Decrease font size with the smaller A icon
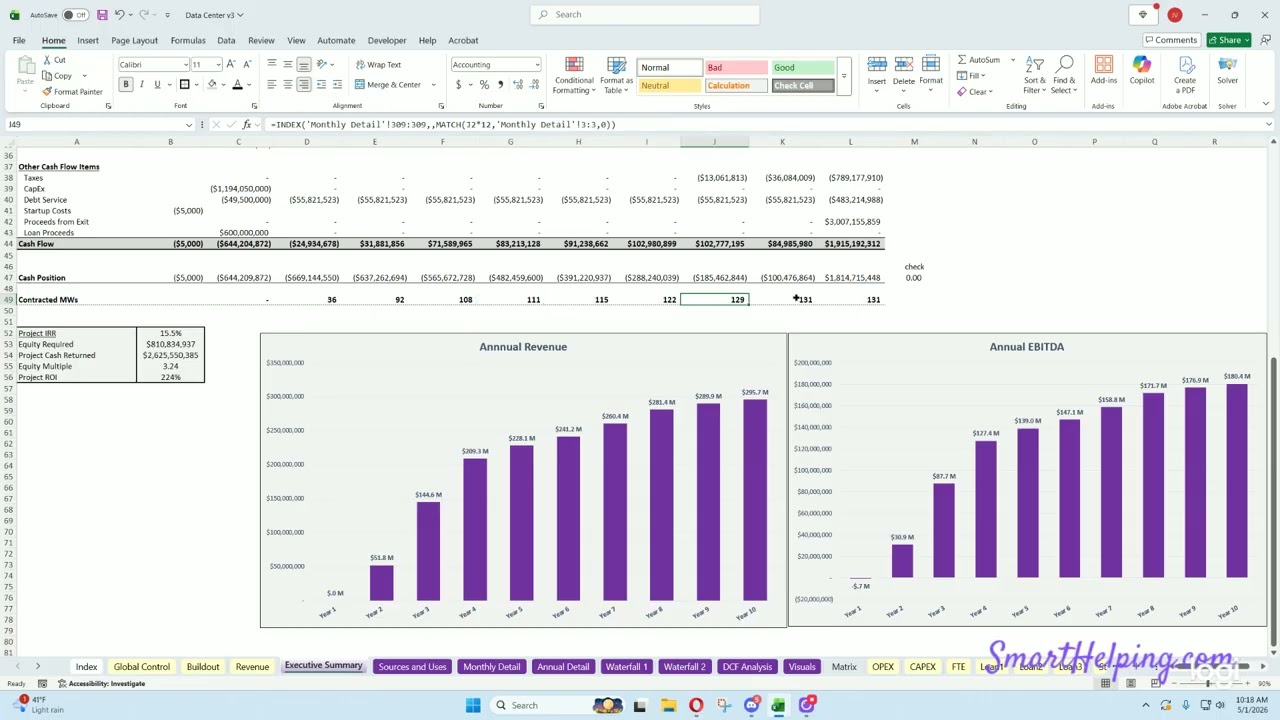The width and height of the screenshot is (1280, 720). pyautogui.click(x=247, y=64)
